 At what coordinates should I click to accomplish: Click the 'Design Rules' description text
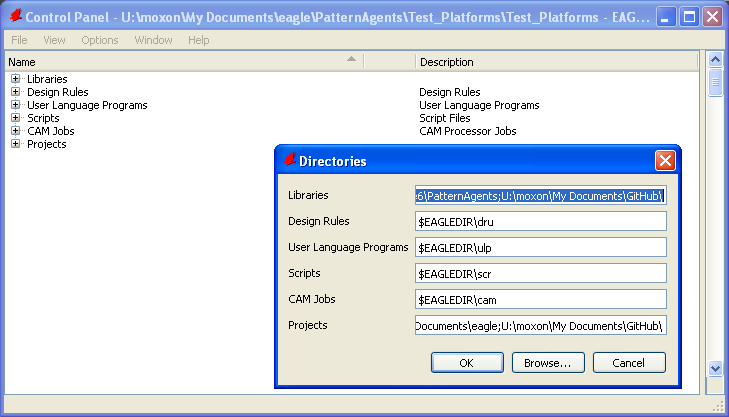pos(450,92)
